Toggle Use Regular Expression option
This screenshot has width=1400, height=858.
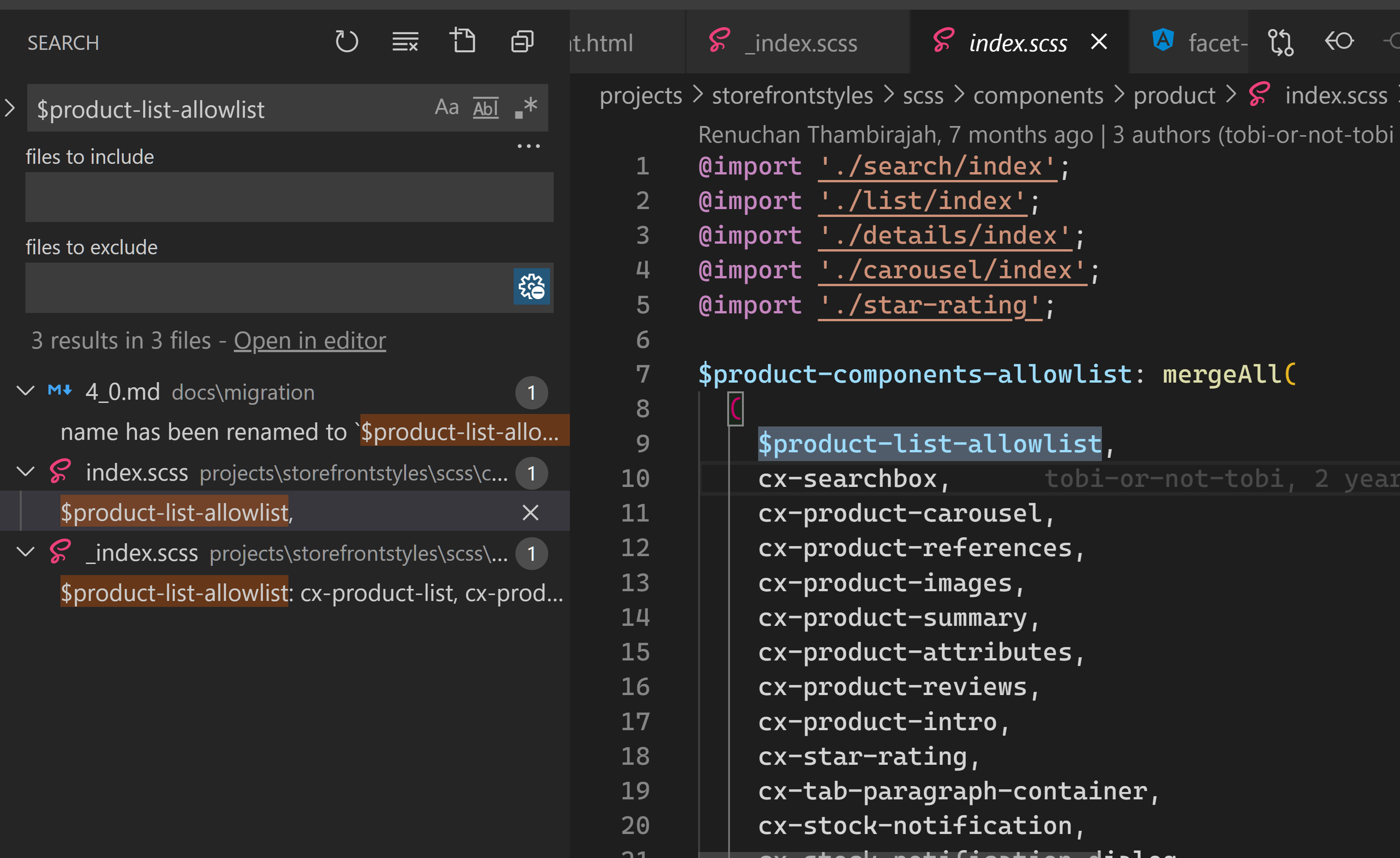[x=526, y=108]
